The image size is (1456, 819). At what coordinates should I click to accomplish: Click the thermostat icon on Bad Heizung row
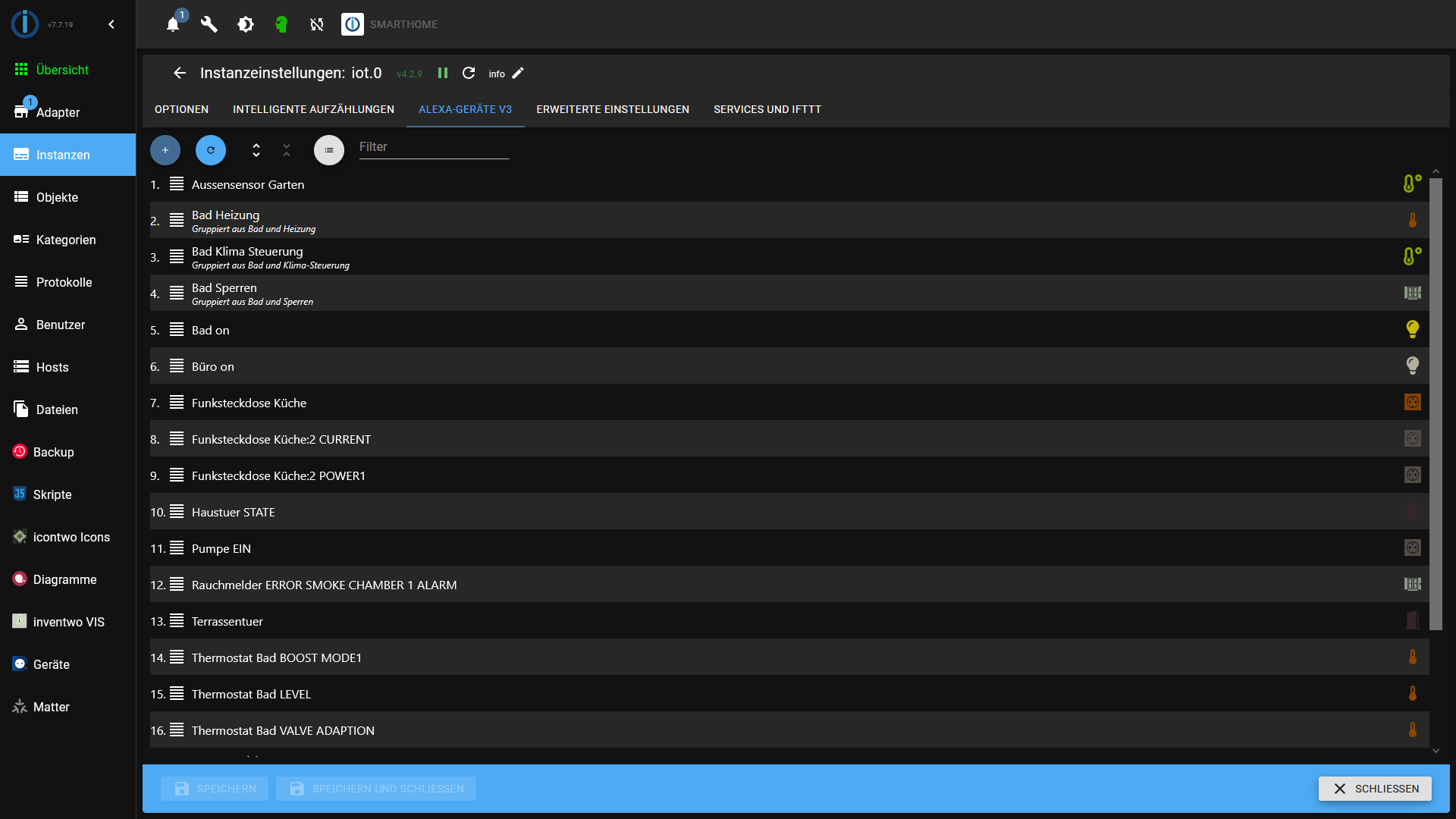pyautogui.click(x=1412, y=220)
